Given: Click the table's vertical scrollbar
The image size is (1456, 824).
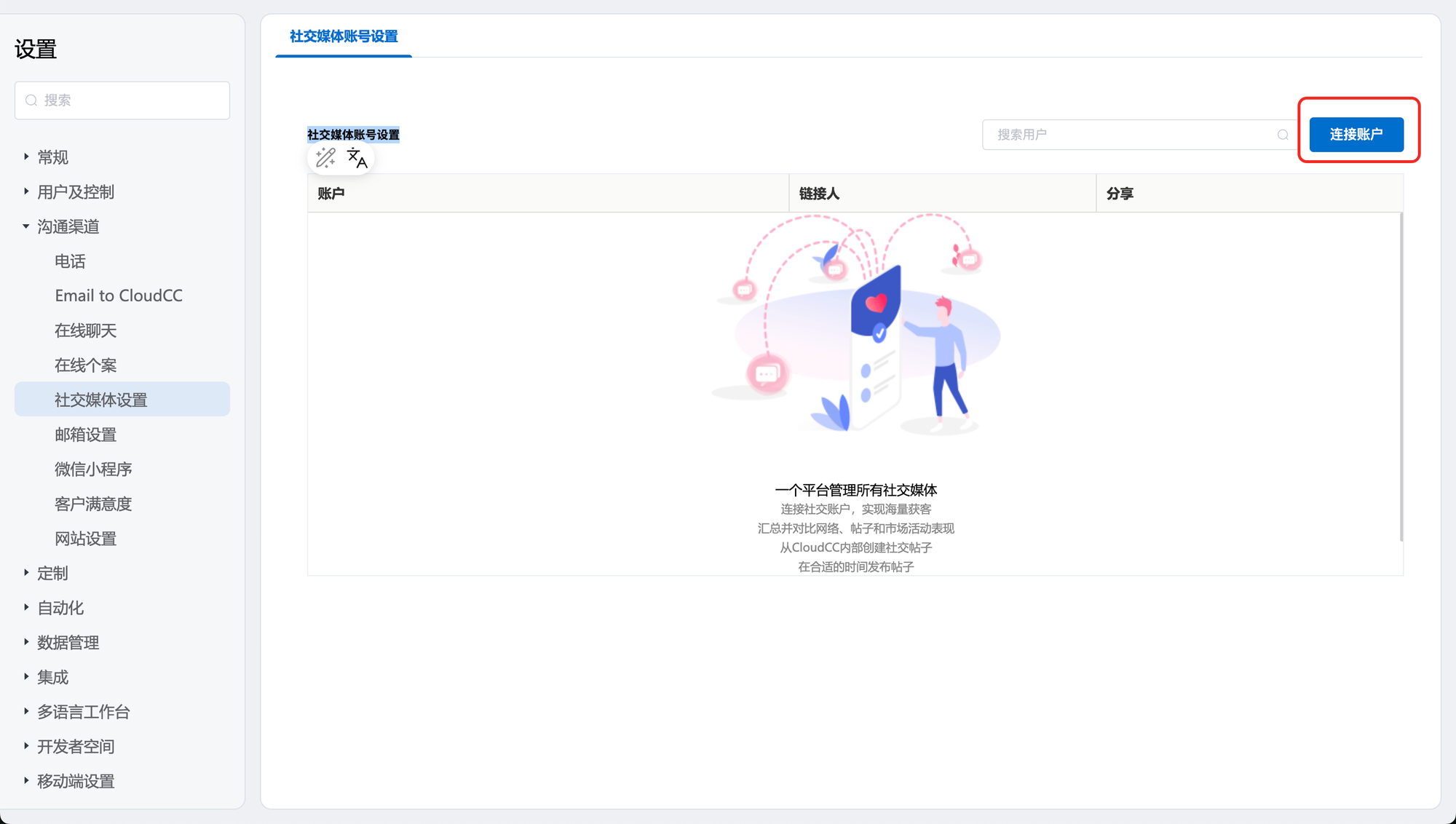Looking at the screenshot, I should [1401, 376].
